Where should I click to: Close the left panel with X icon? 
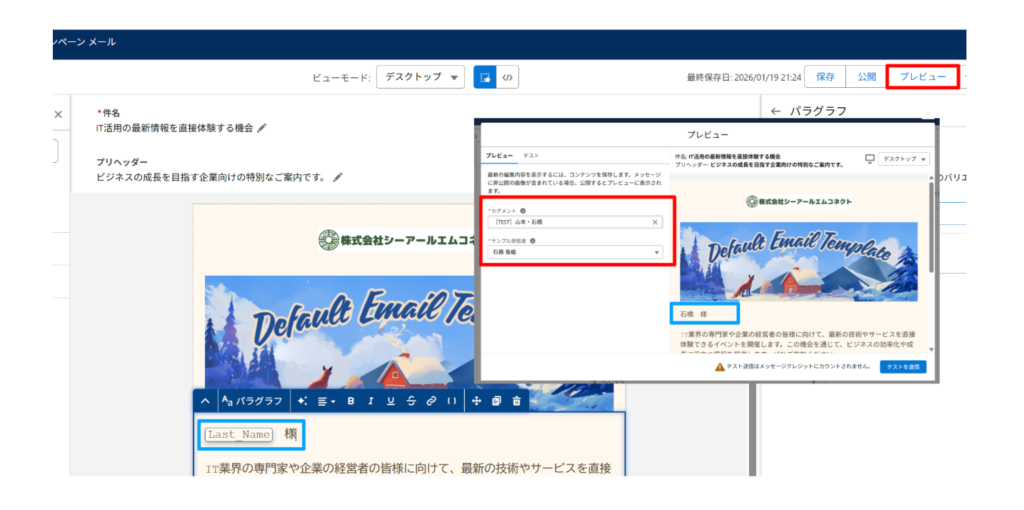tap(57, 115)
